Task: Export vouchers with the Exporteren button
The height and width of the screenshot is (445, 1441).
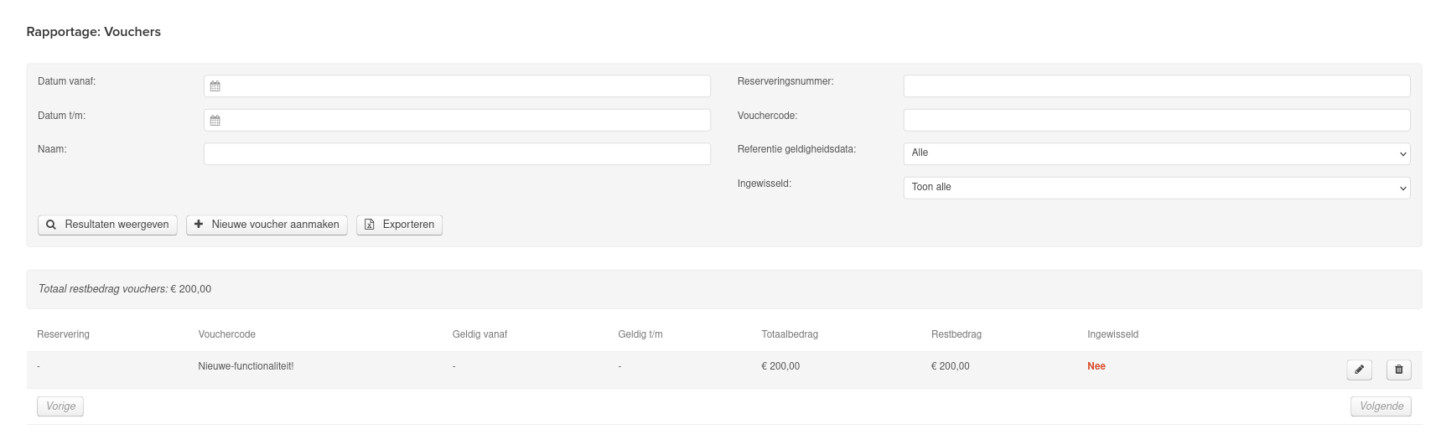Action: [400, 225]
